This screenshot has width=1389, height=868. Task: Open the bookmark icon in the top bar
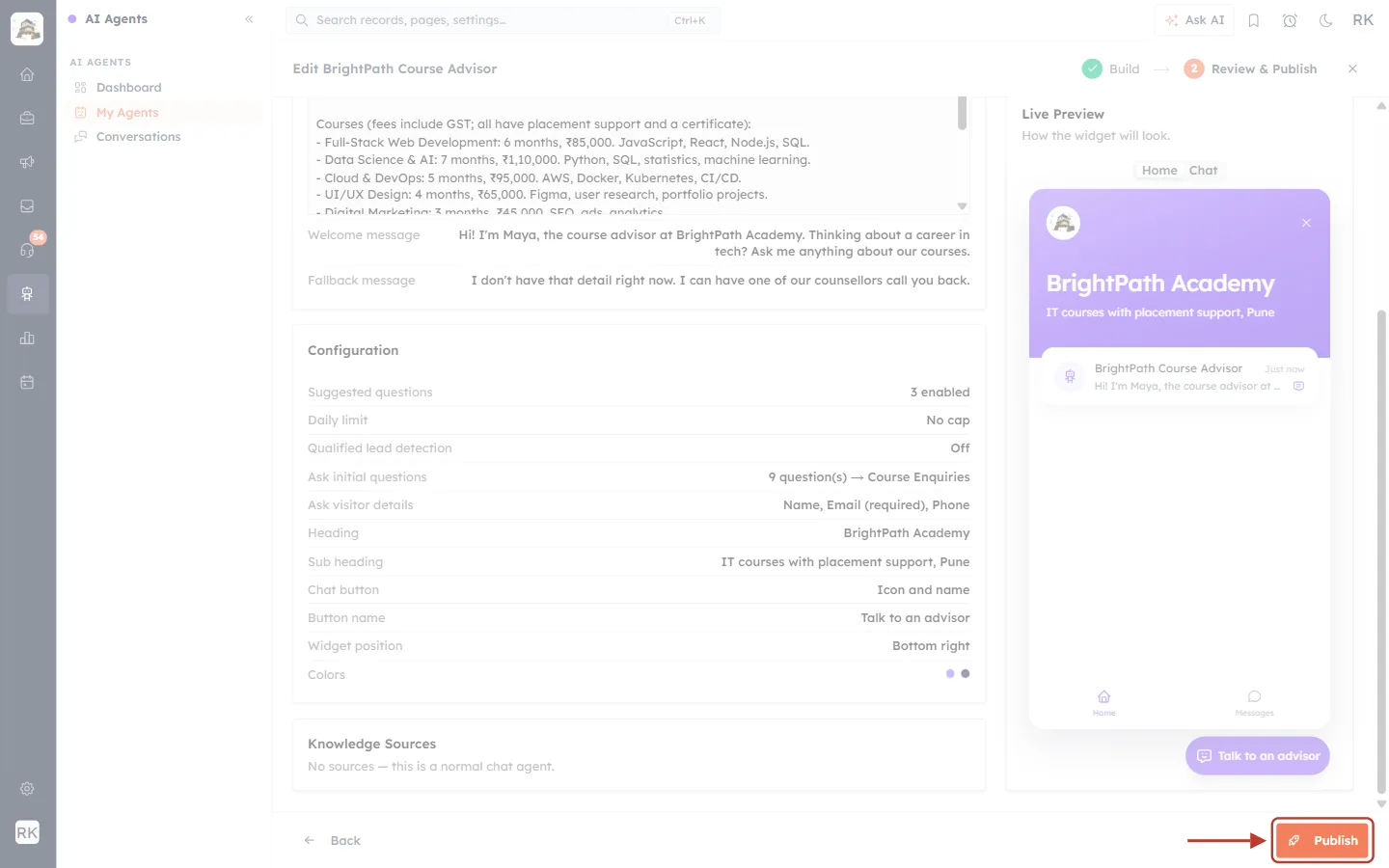[1254, 20]
